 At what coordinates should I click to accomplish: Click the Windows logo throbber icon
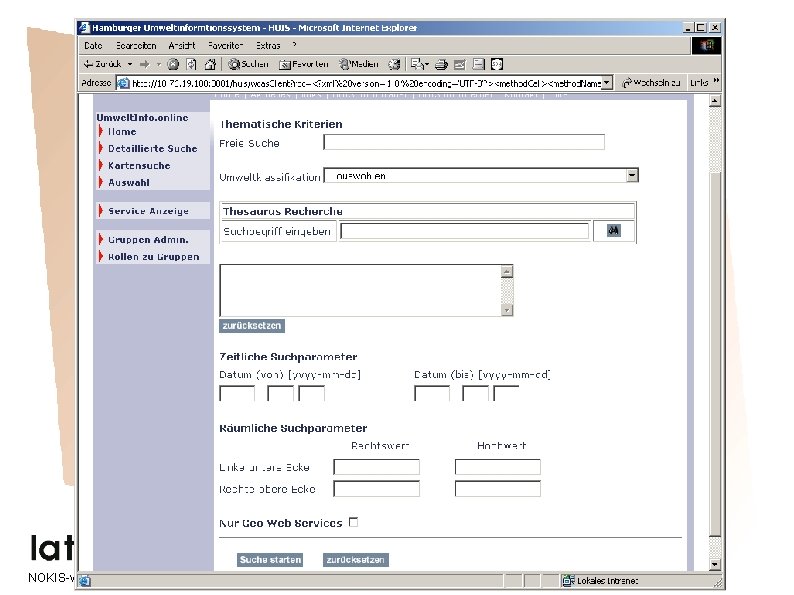706,46
